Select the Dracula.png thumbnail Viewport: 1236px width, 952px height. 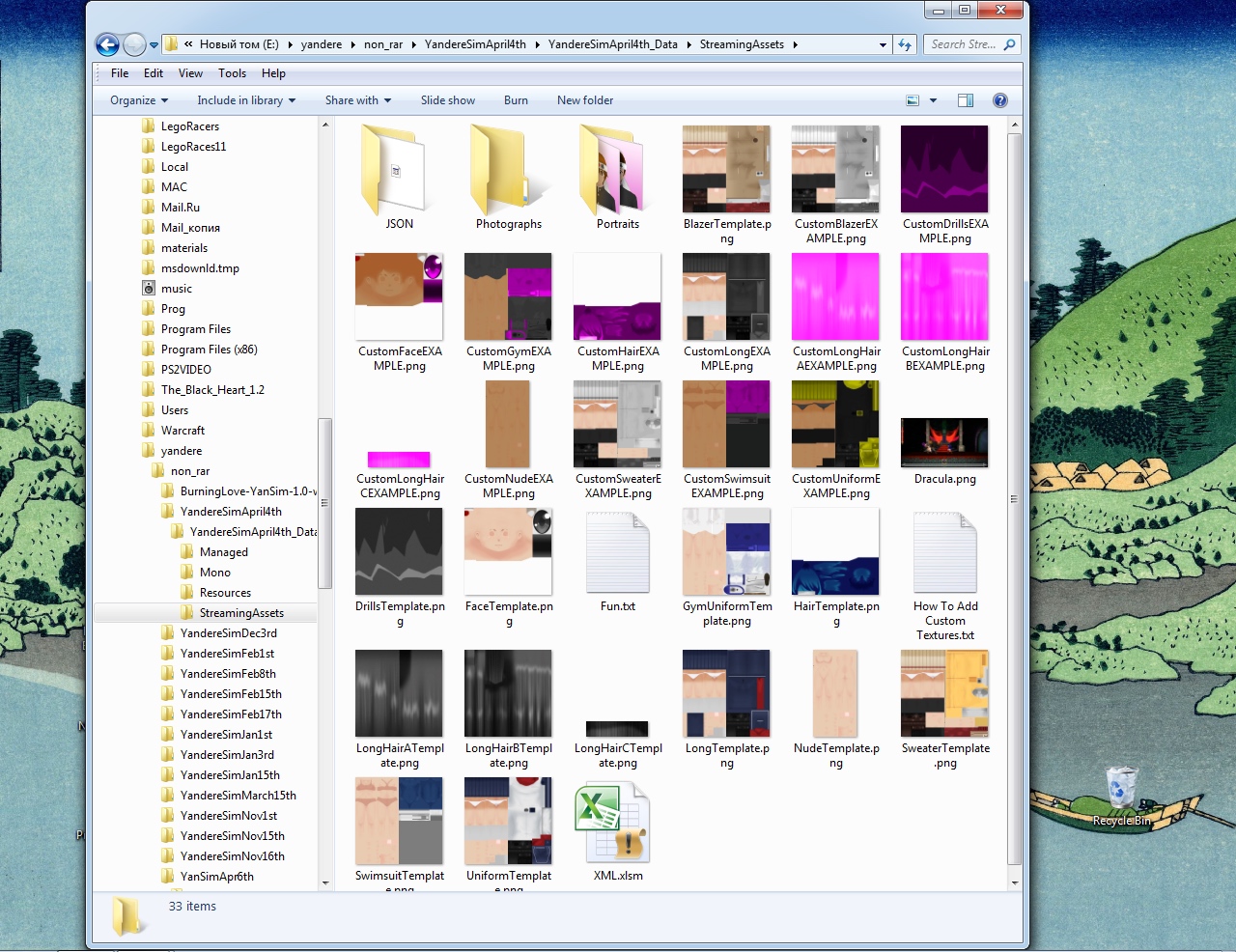point(944,442)
